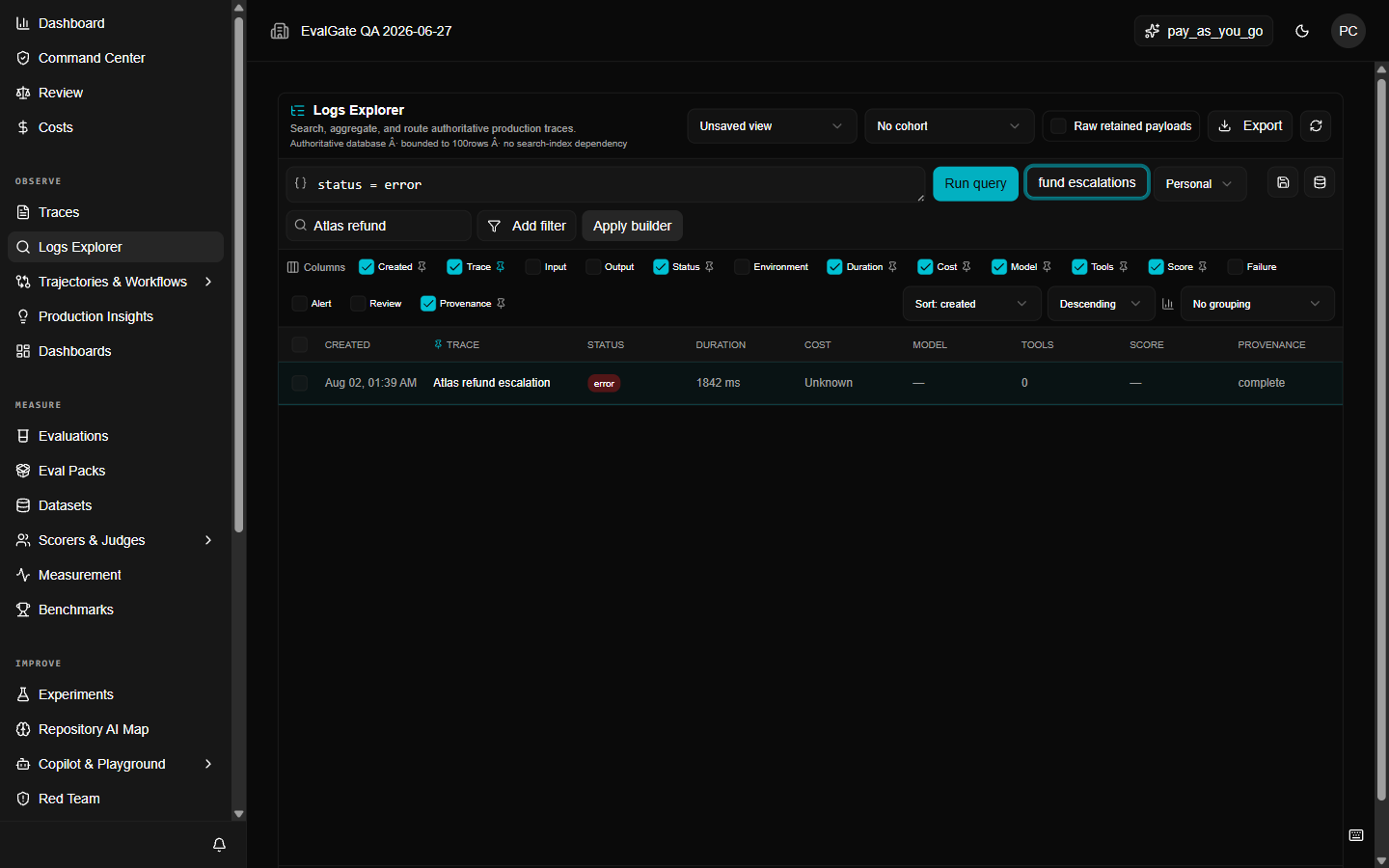Open the Descending order dropdown
1389x868 pixels.
(x=1101, y=304)
